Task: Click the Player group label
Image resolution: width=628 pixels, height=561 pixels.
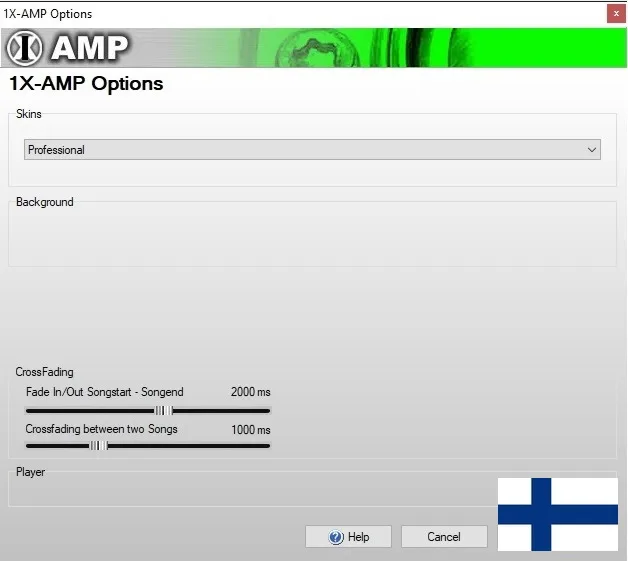Action: tap(30, 472)
